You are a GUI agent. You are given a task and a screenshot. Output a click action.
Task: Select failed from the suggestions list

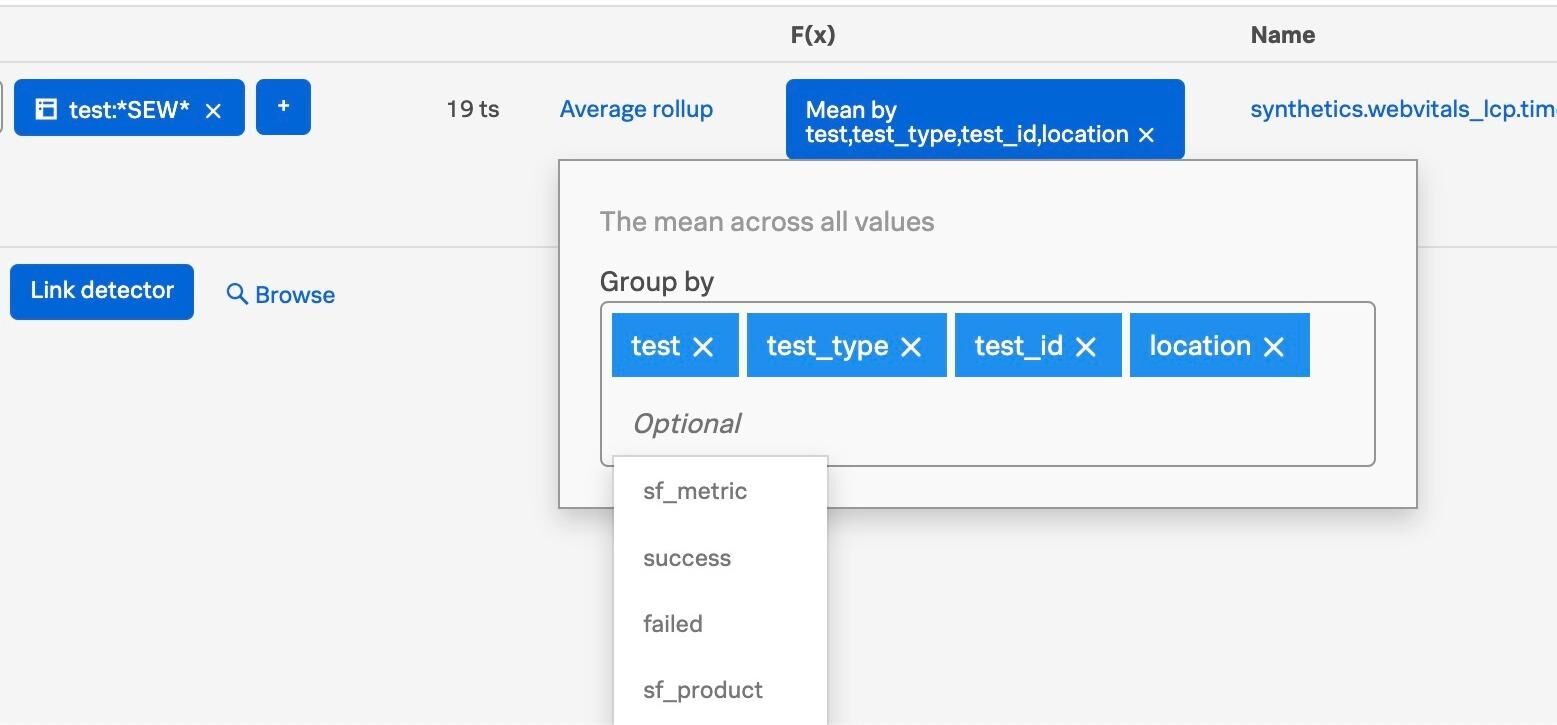click(672, 623)
